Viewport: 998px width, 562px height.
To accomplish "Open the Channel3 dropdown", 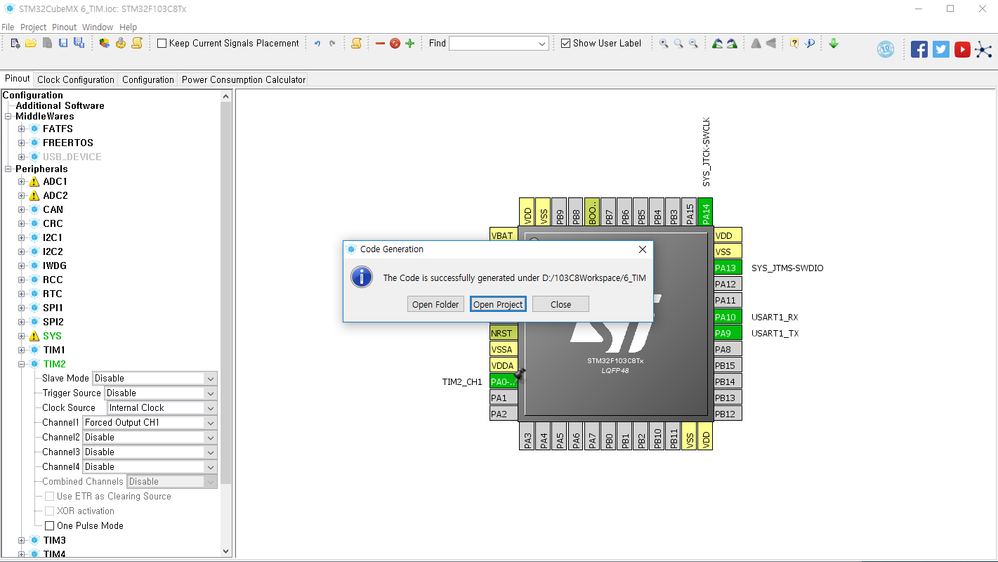I will coord(210,452).
